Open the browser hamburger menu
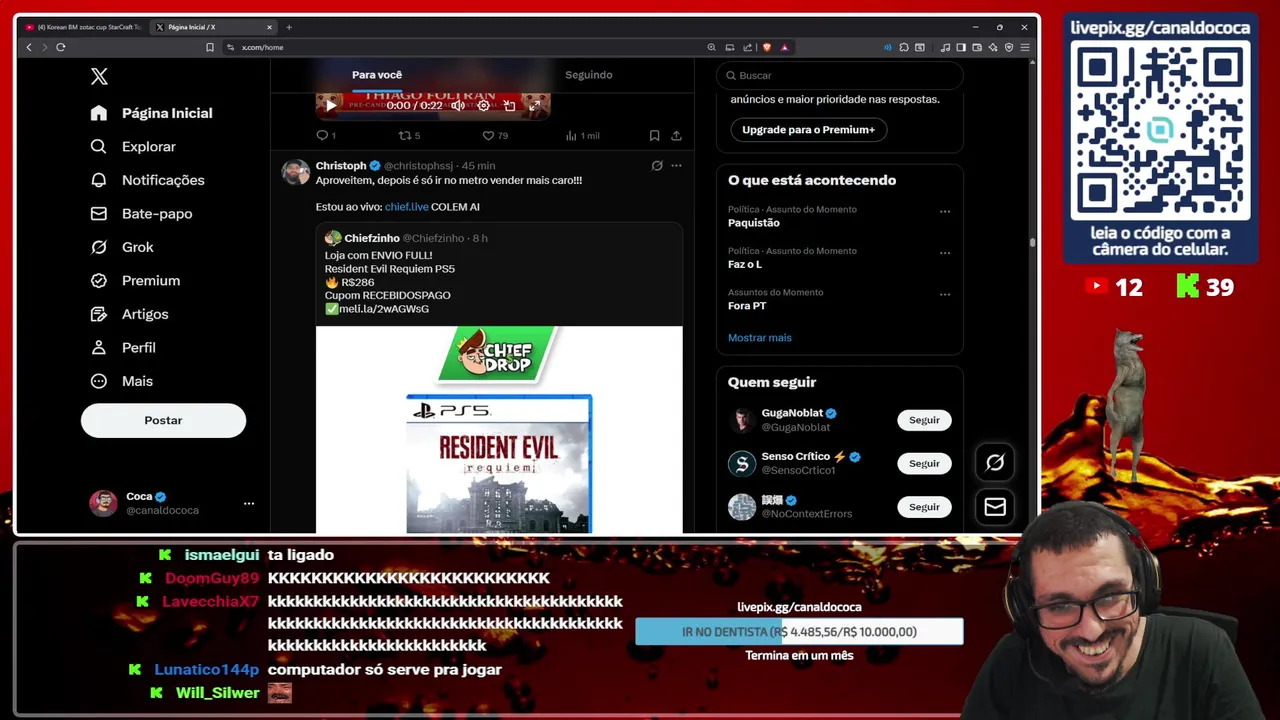Image resolution: width=1280 pixels, height=720 pixels. click(x=1025, y=47)
